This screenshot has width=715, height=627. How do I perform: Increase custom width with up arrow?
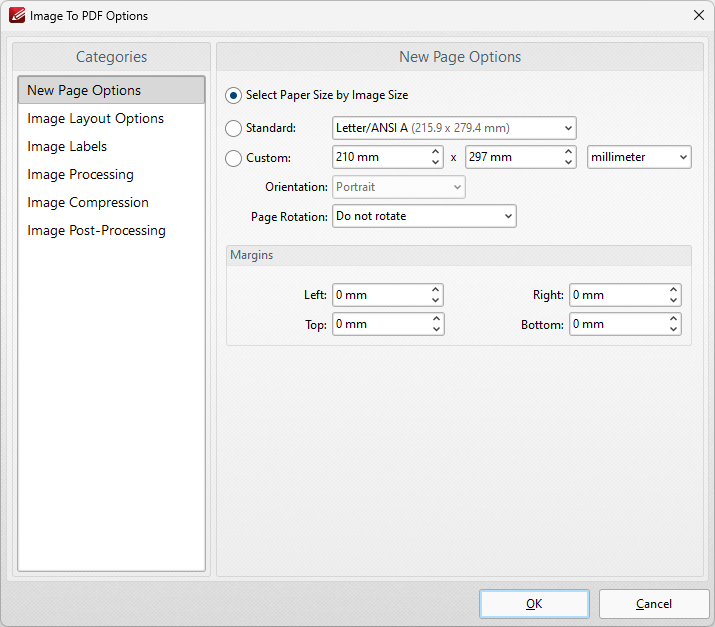click(435, 152)
